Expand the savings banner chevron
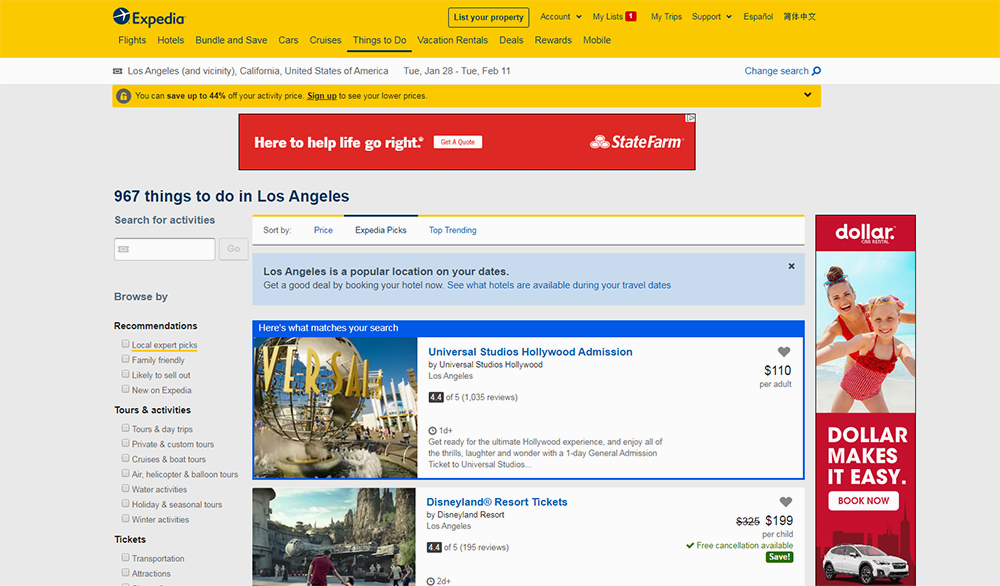 tap(807, 95)
